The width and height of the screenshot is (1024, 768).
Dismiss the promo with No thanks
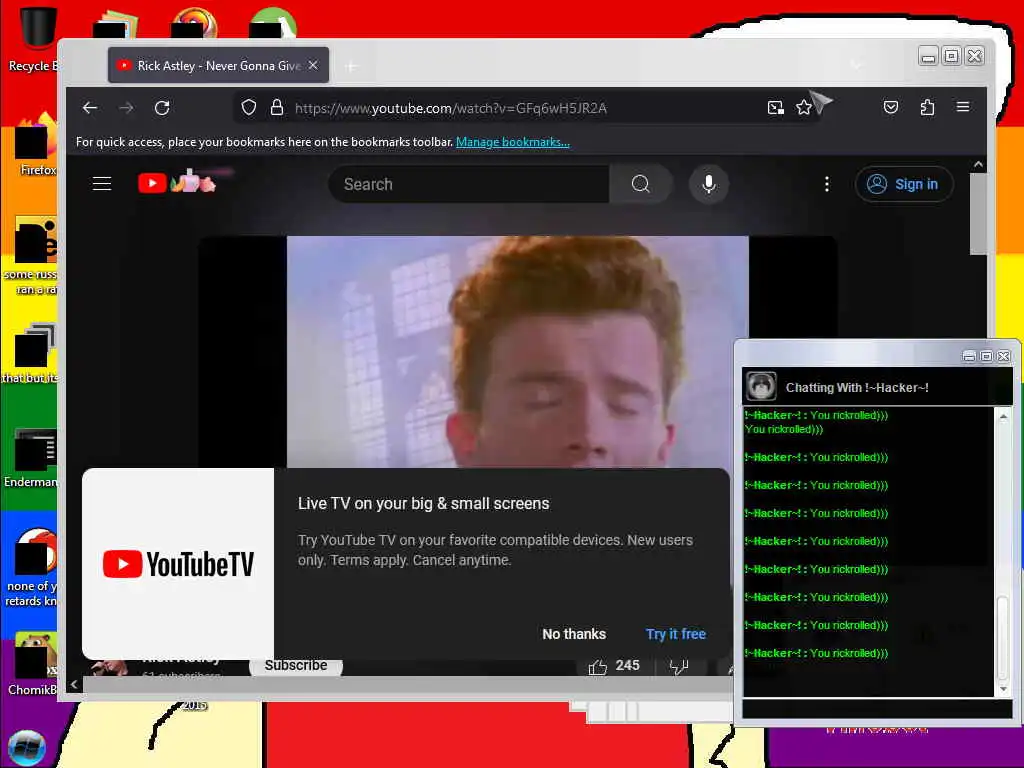[574, 634]
